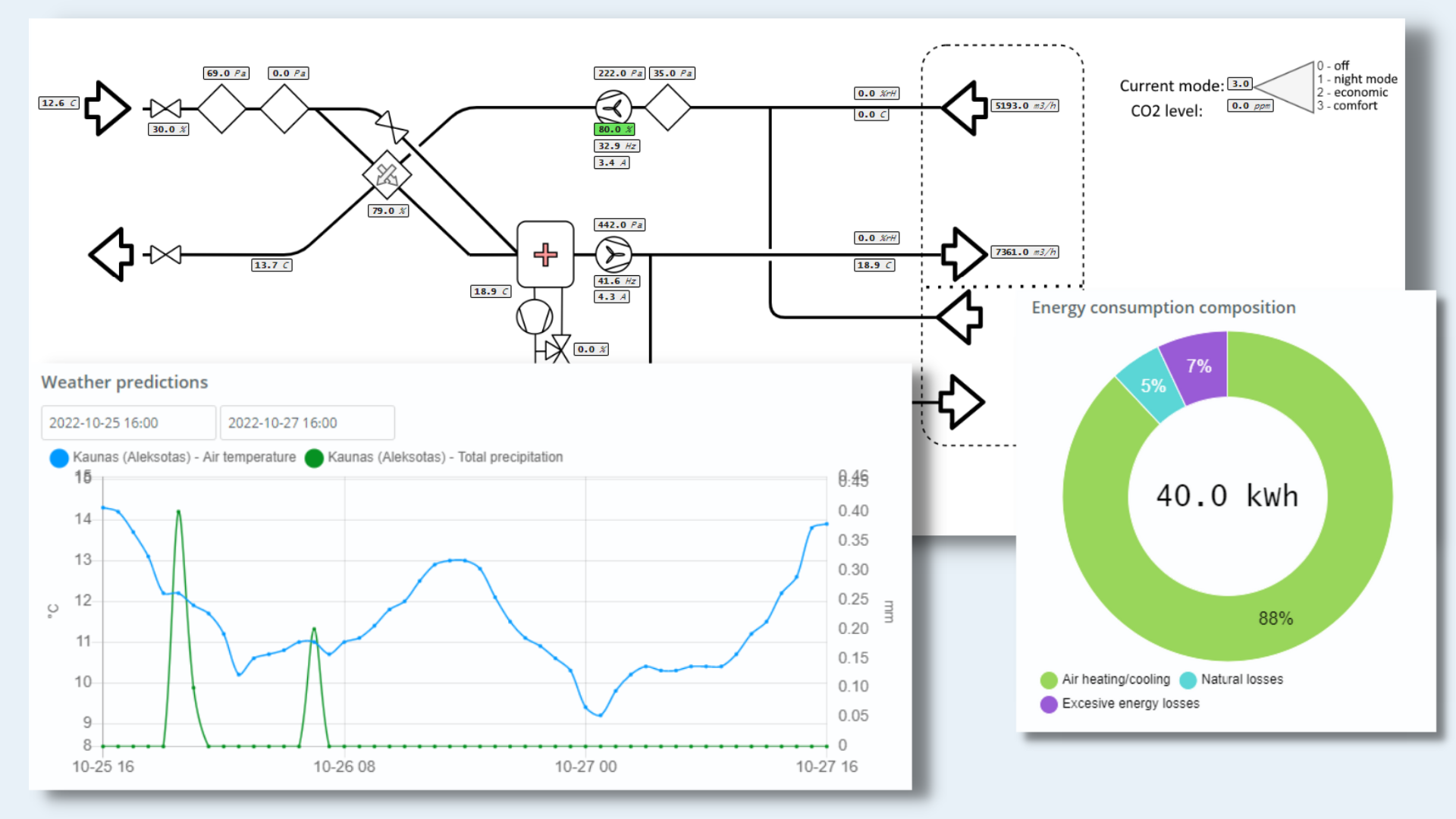This screenshot has width=1456, height=819.
Task: Click the heat exchanger bypass damper icon
Action: pyautogui.click(x=391, y=127)
